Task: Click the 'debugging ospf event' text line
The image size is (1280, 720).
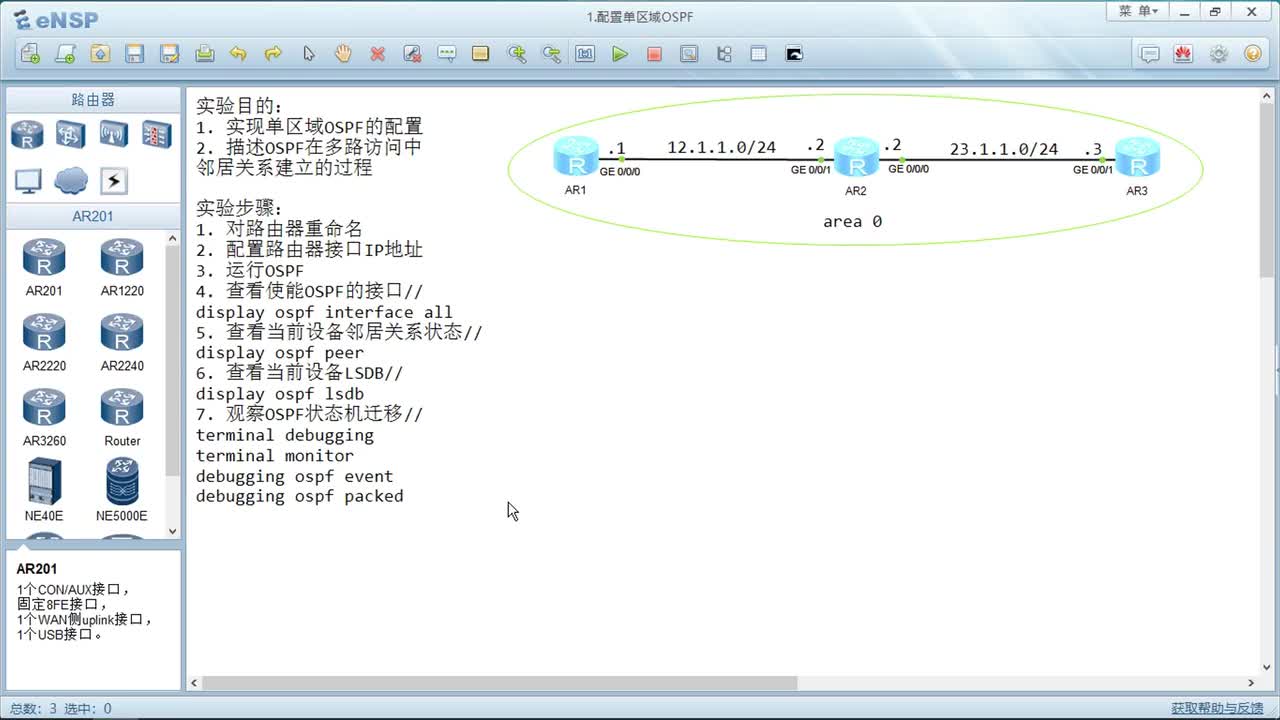Action: [294, 476]
